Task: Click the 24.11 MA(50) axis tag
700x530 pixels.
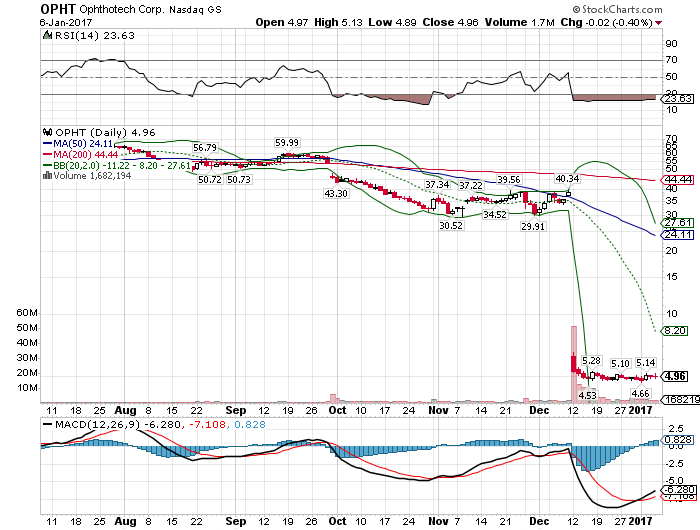Action: click(677, 234)
